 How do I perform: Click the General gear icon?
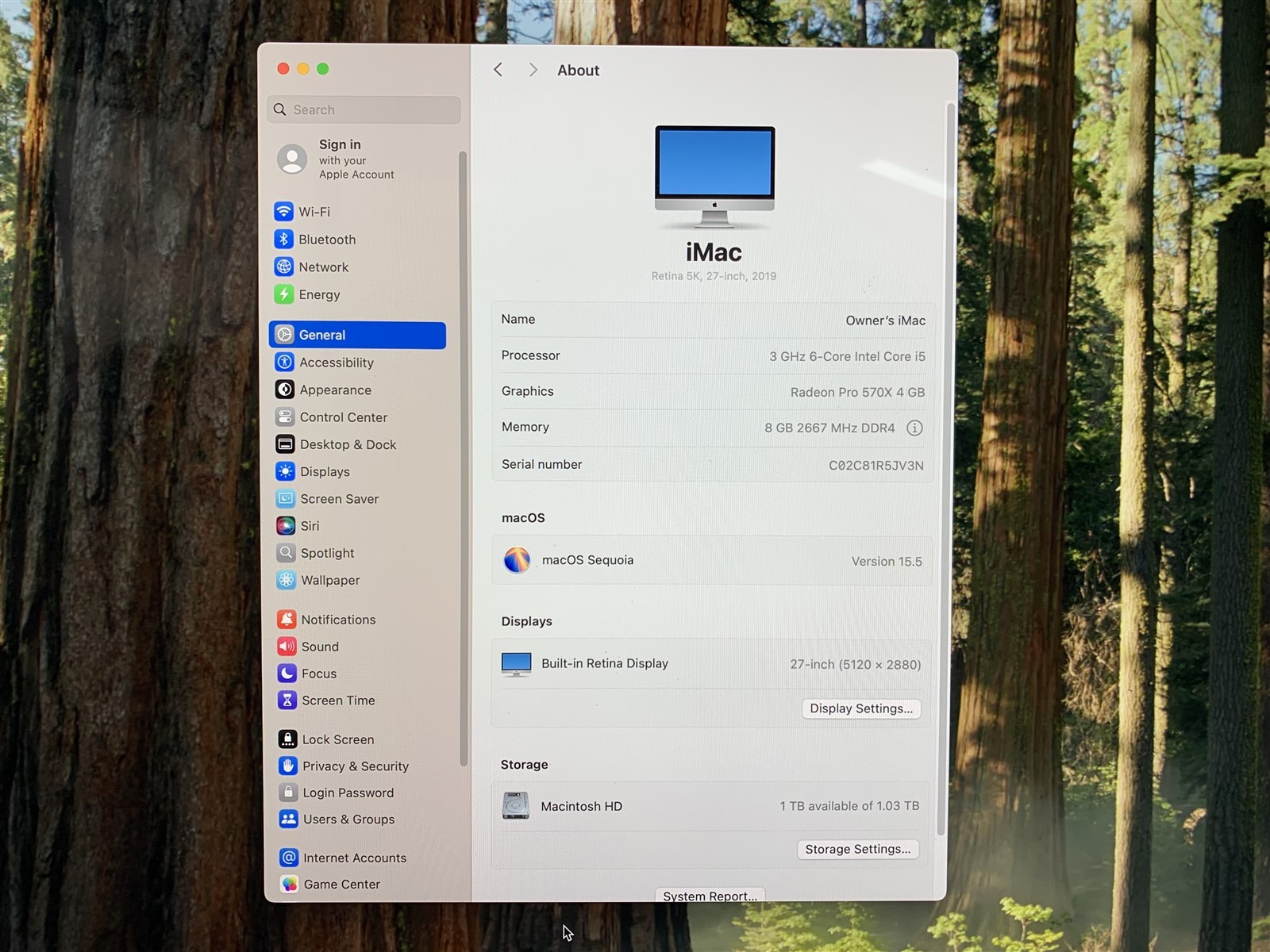tap(285, 335)
